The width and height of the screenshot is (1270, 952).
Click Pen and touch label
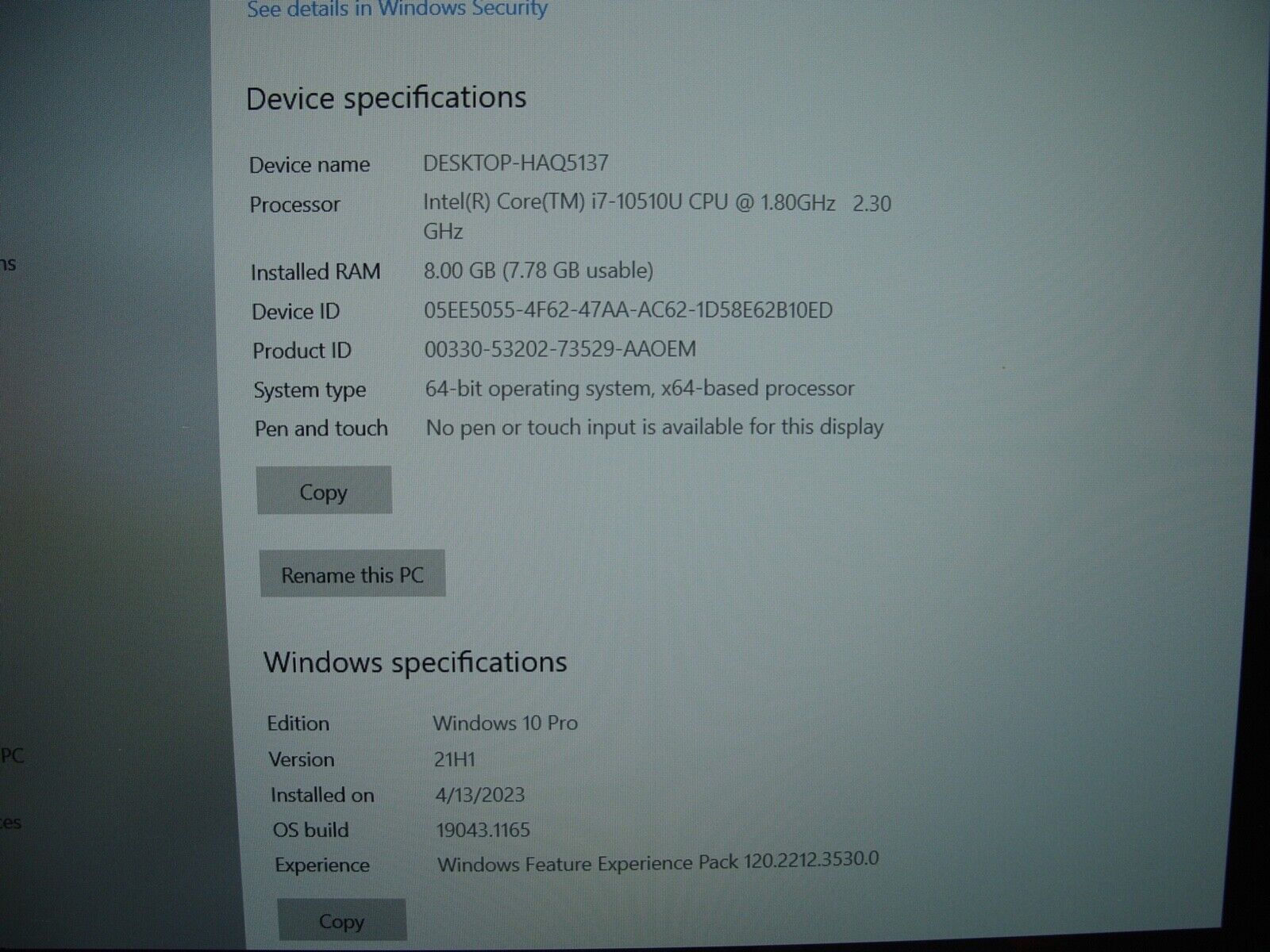tap(321, 428)
